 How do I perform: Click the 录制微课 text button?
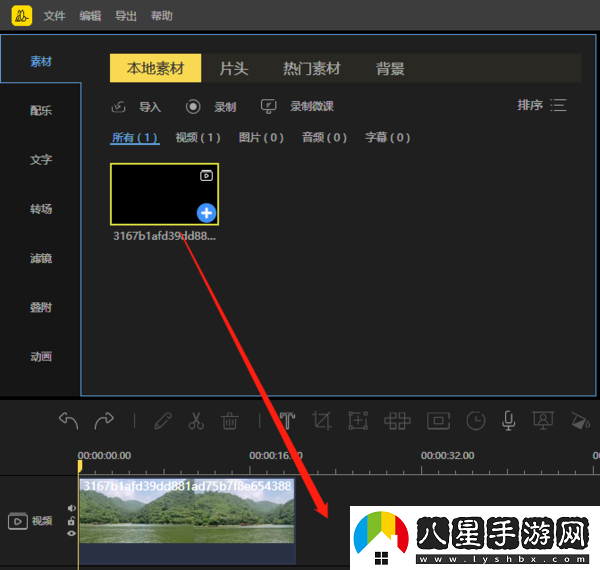(x=312, y=106)
